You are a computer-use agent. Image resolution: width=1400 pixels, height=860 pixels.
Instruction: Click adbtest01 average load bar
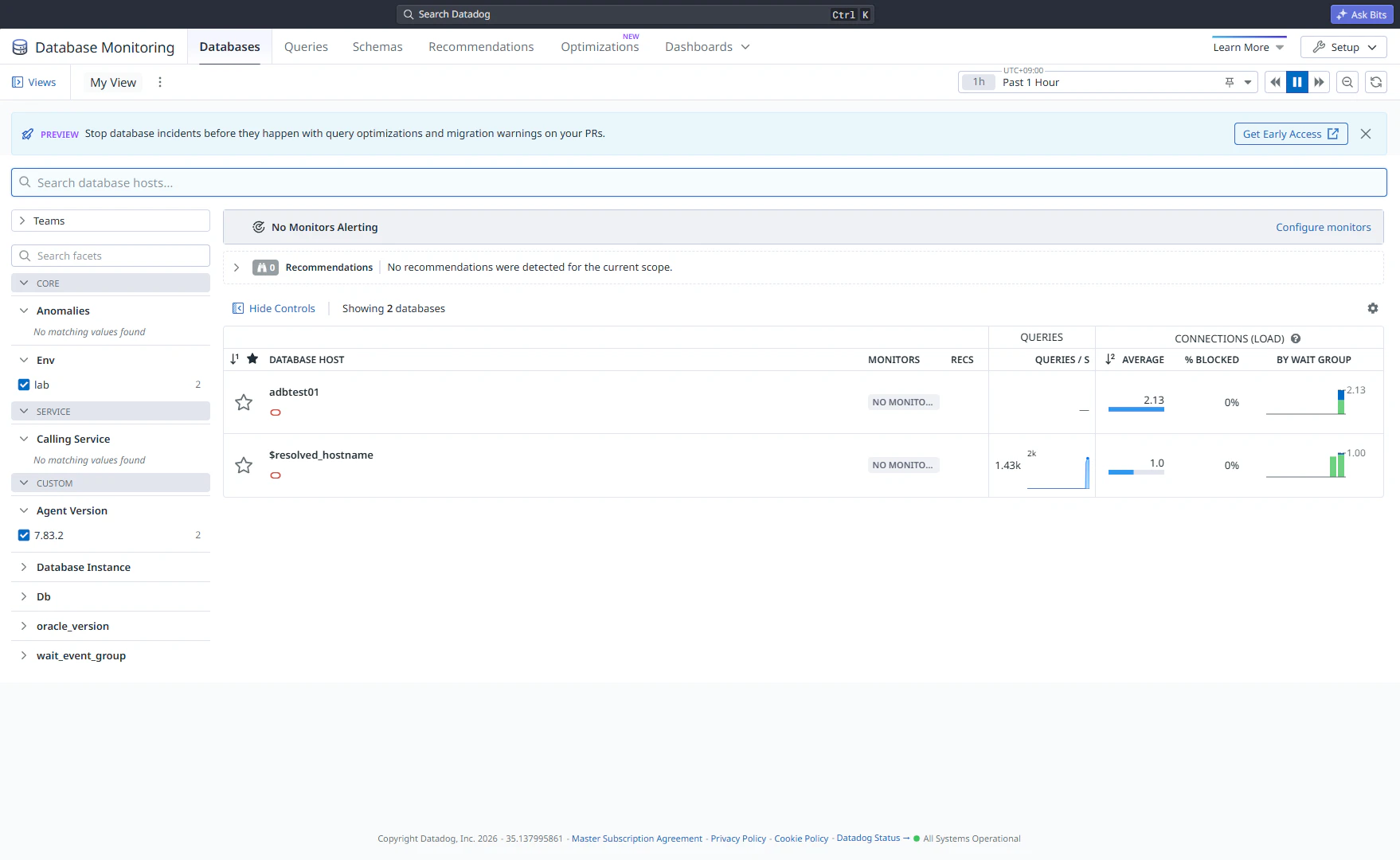[1136, 409]
